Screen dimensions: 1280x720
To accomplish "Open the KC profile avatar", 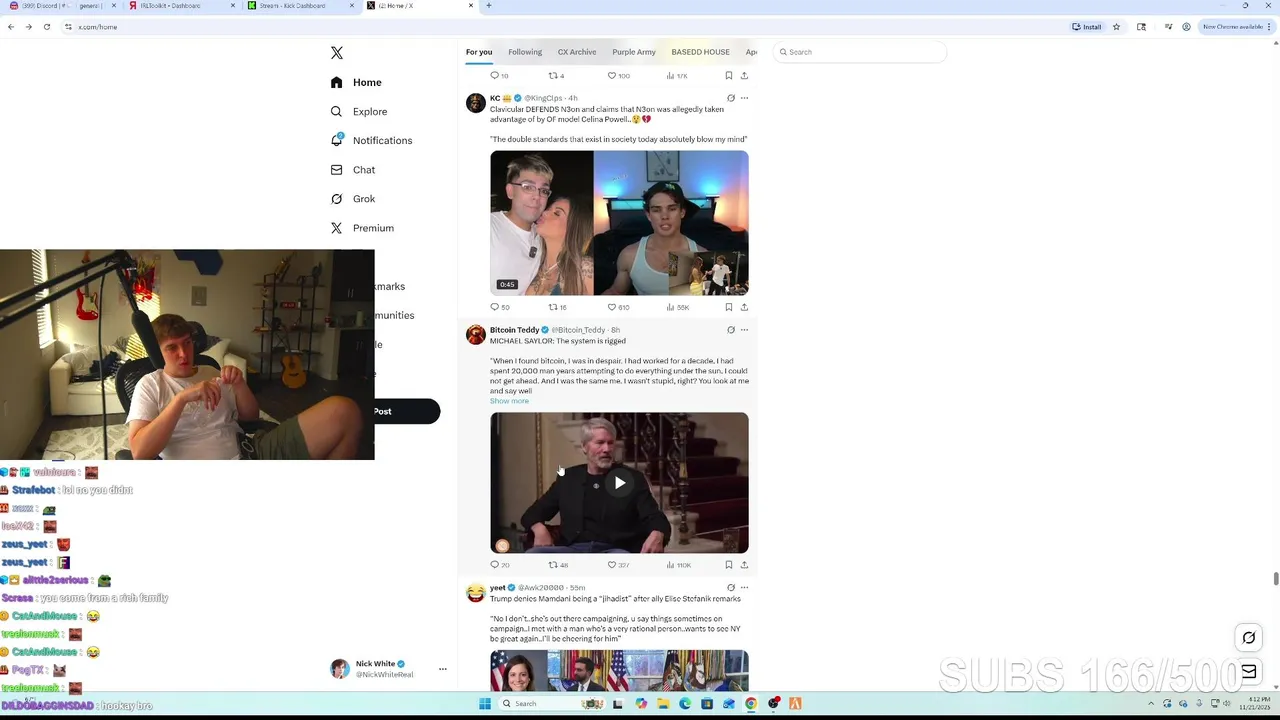I will tap(476, 103).
